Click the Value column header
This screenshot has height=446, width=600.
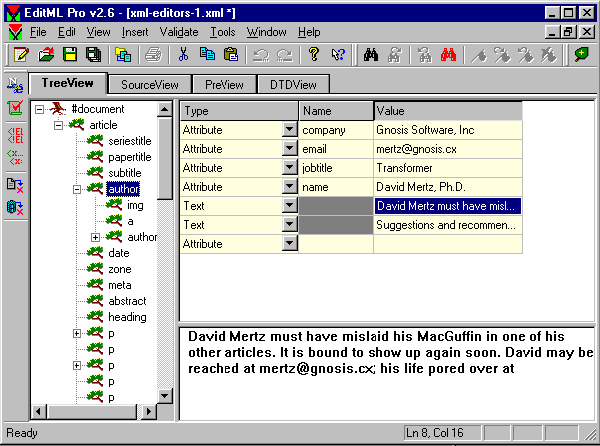(448, 111)
